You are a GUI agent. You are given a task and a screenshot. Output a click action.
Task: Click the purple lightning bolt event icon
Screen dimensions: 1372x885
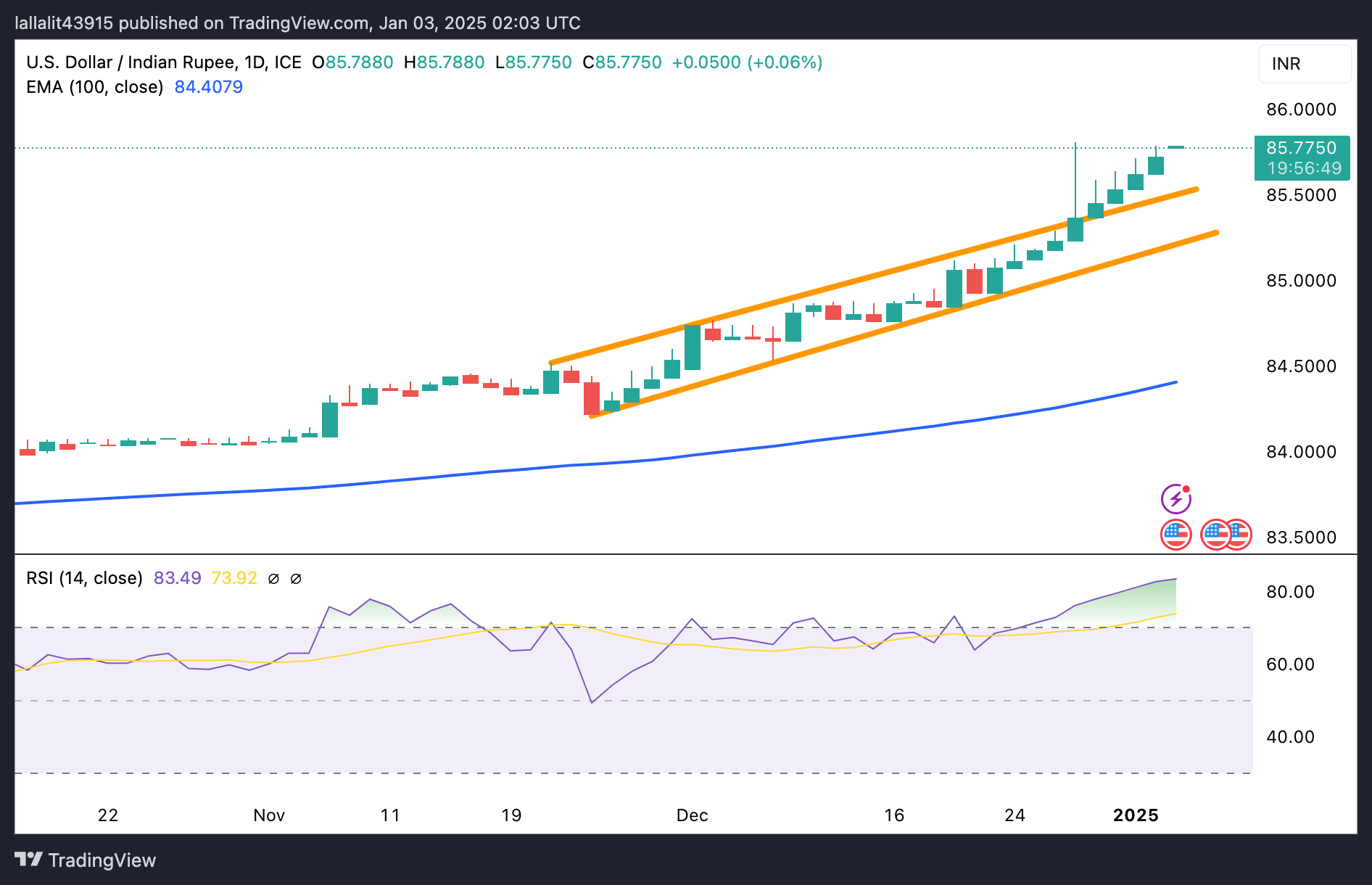[x=1175, y=499]
